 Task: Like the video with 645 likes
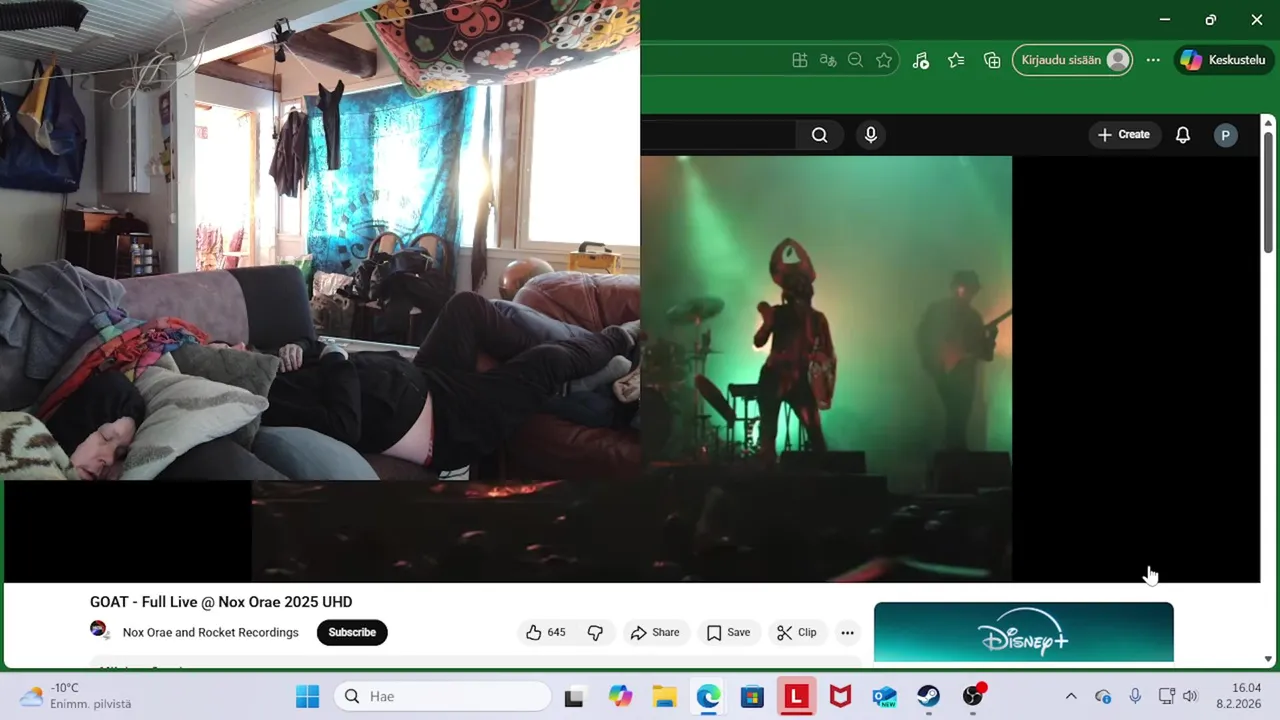coord(545,632)
